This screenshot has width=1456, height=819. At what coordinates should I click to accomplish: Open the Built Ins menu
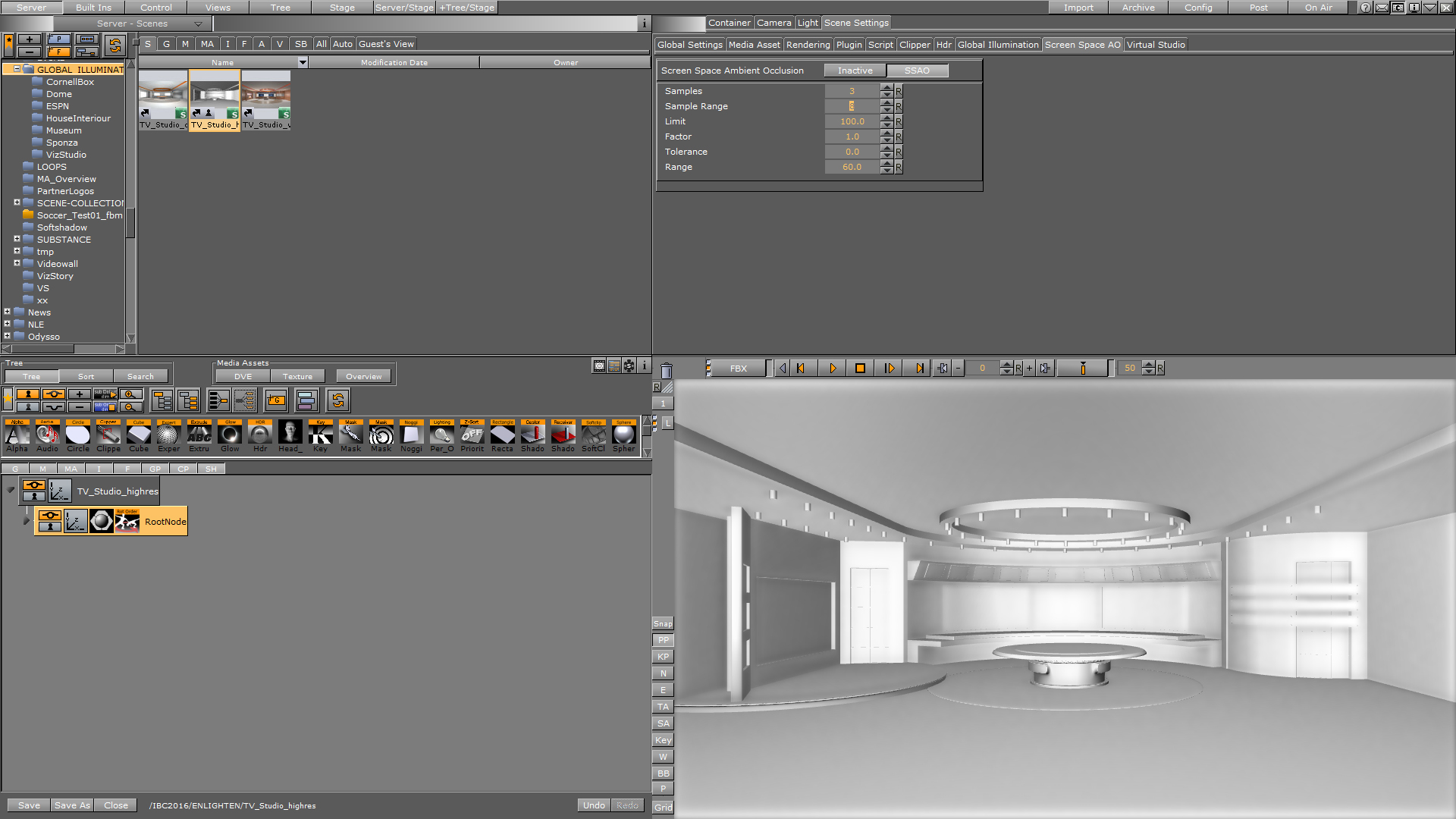tap(93, 8)
